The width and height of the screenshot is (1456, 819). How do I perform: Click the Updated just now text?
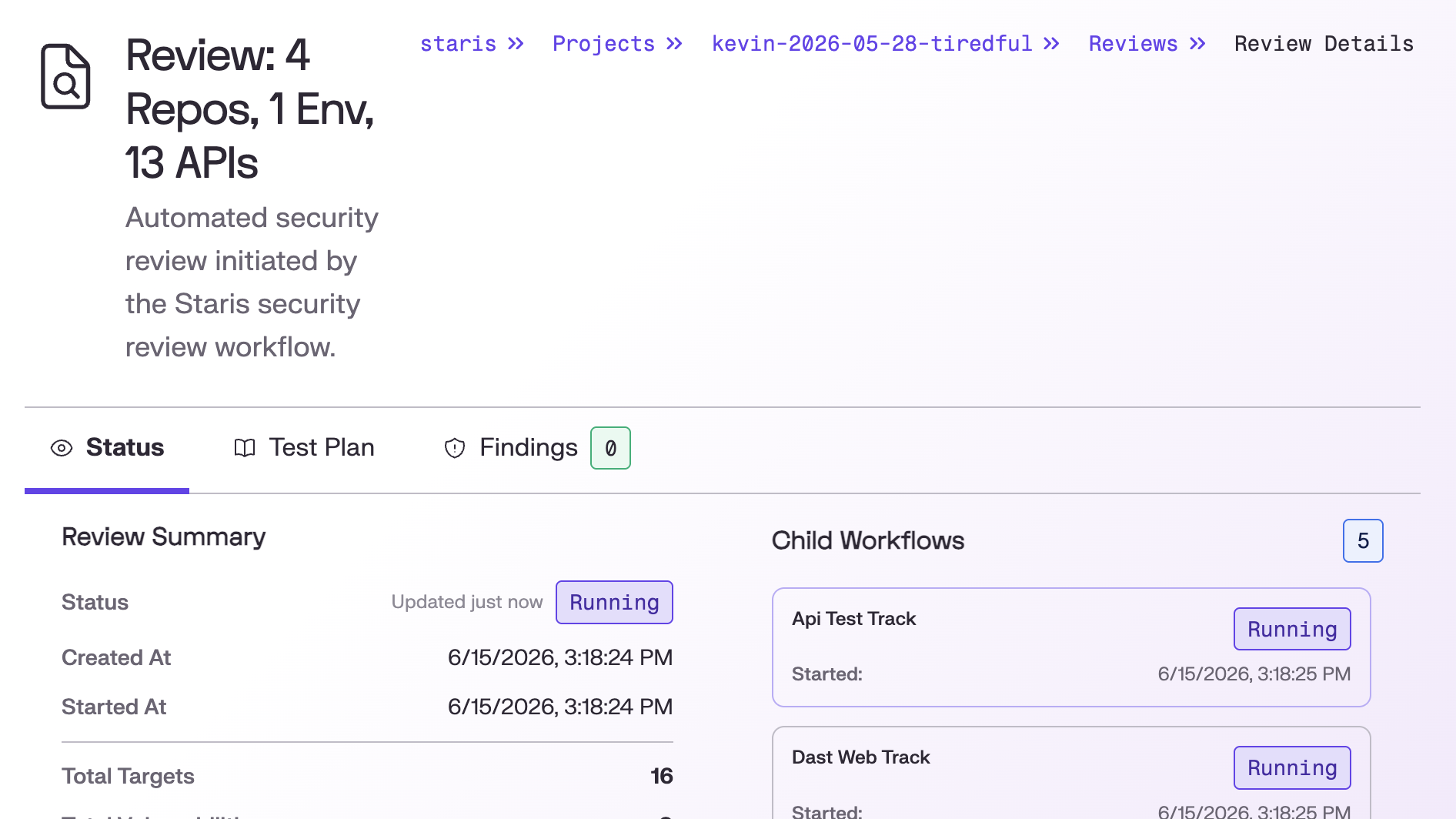466,602
